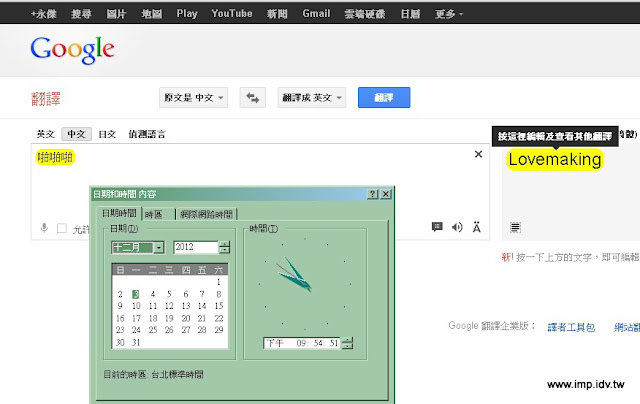This screenshot has height=404, width=640.
Task: Click the time spinner next to 09:54:51
Action: coord(347,343)
